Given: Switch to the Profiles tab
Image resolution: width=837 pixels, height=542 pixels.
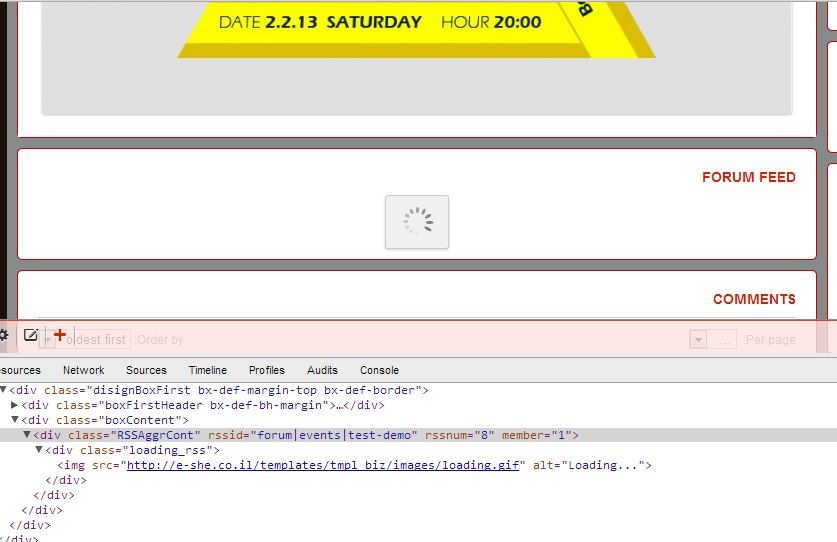Looking at the screenshot, I should 266,370.
